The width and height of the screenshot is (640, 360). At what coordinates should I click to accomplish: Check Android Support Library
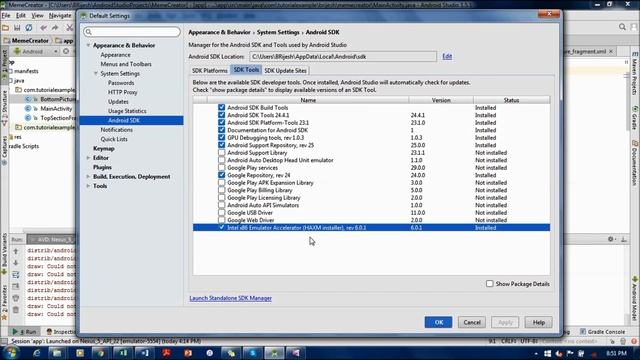221,153
